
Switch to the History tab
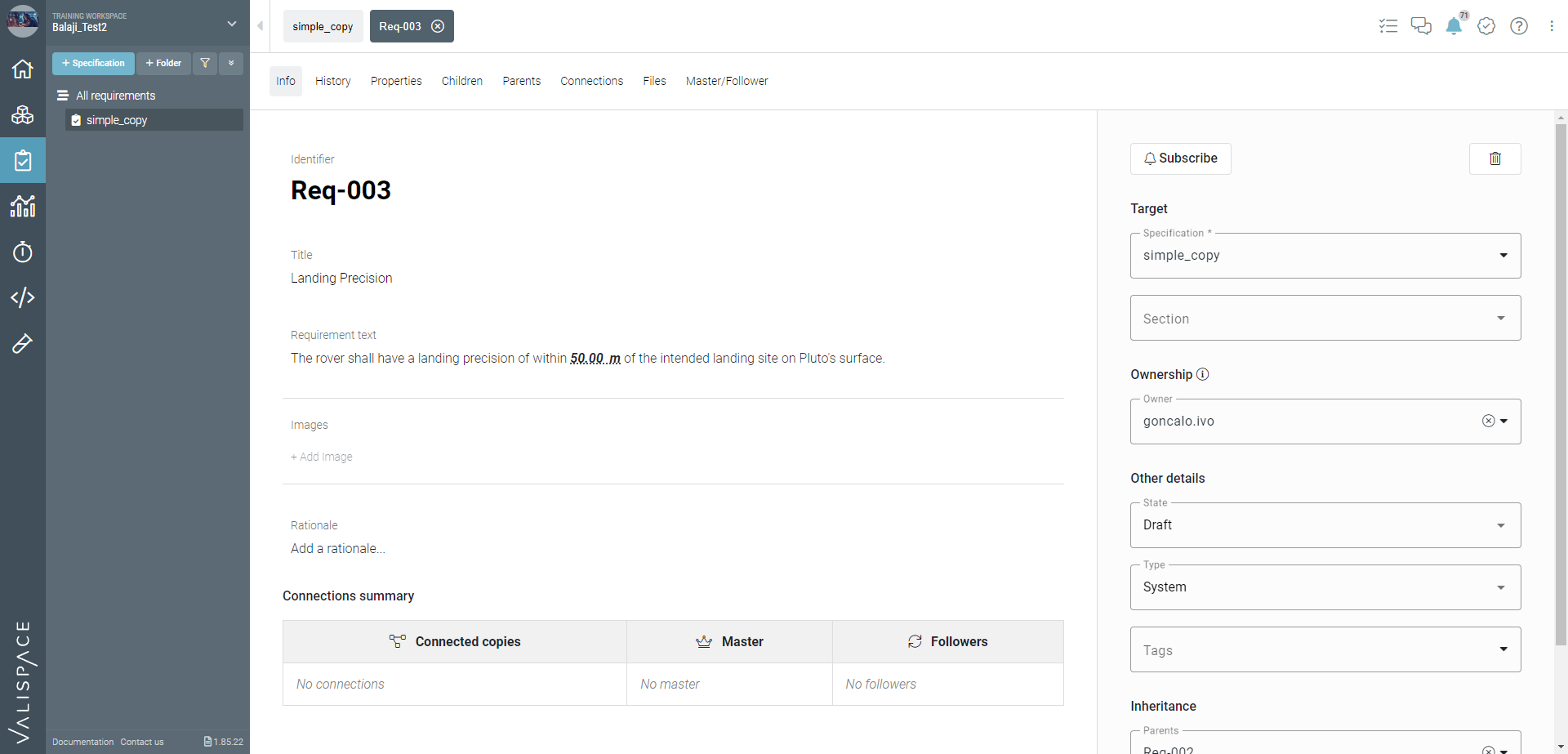tap(333, 81)
